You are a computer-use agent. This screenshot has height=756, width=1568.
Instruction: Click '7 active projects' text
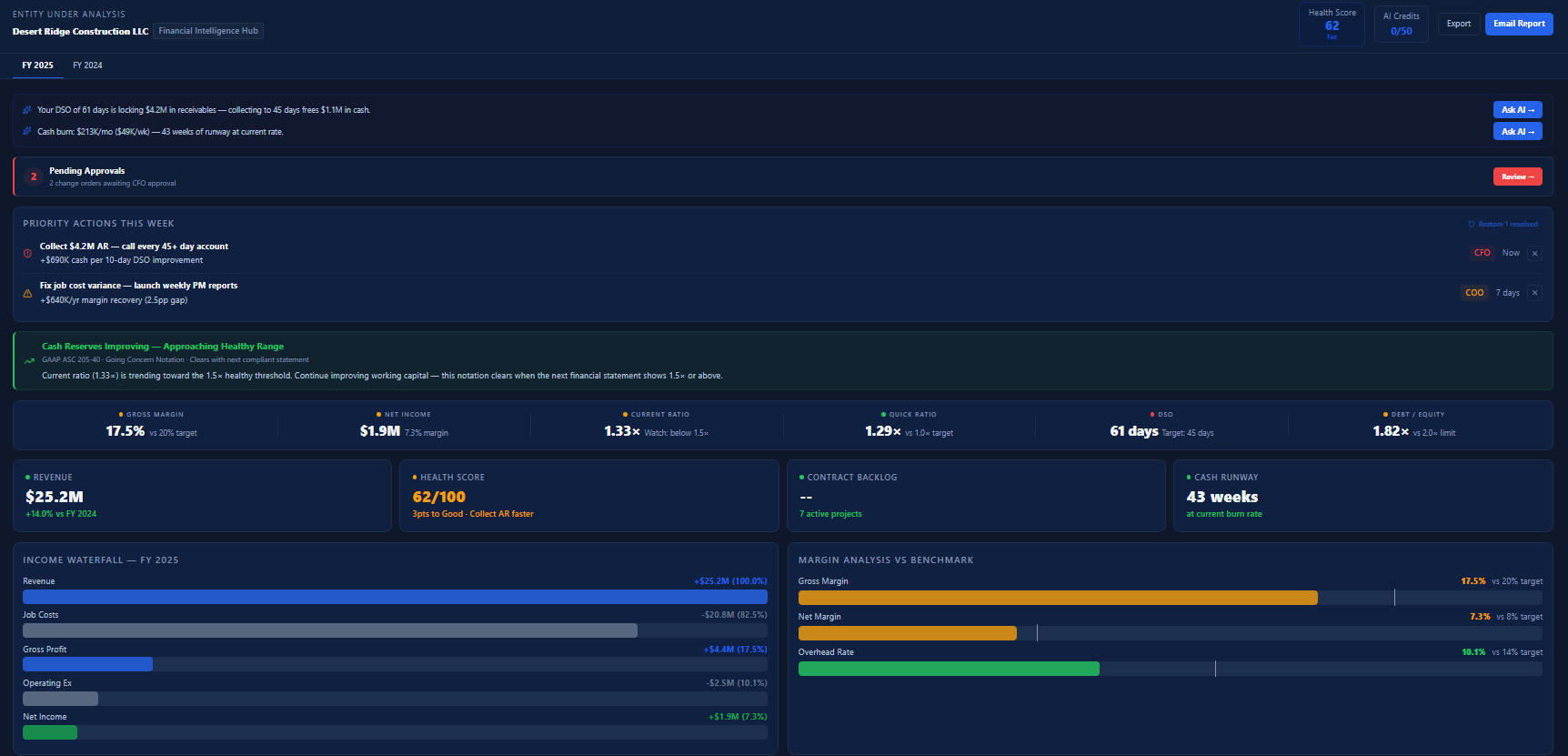(830, 514)
